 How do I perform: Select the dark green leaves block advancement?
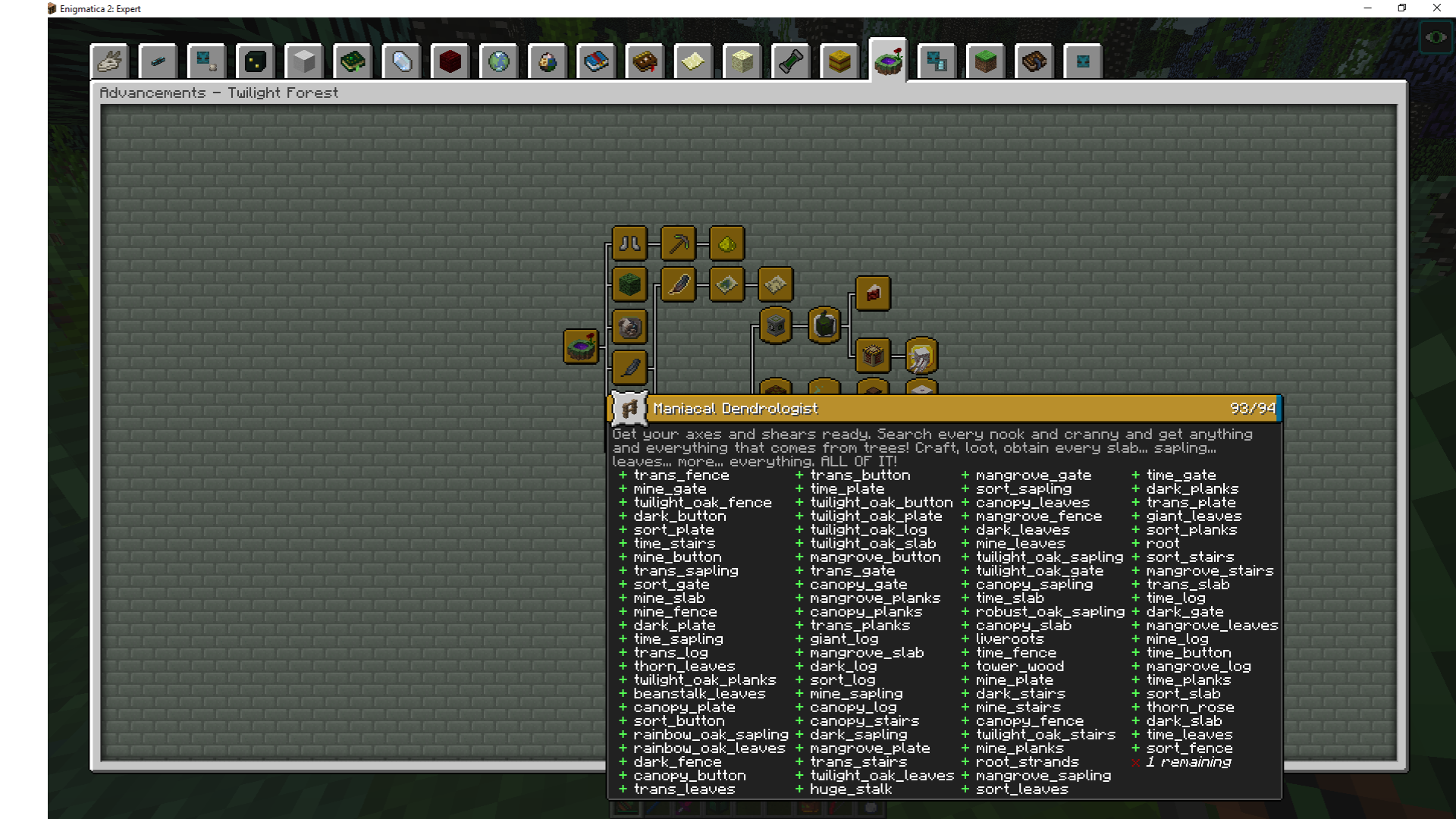(x=629, y=285)
